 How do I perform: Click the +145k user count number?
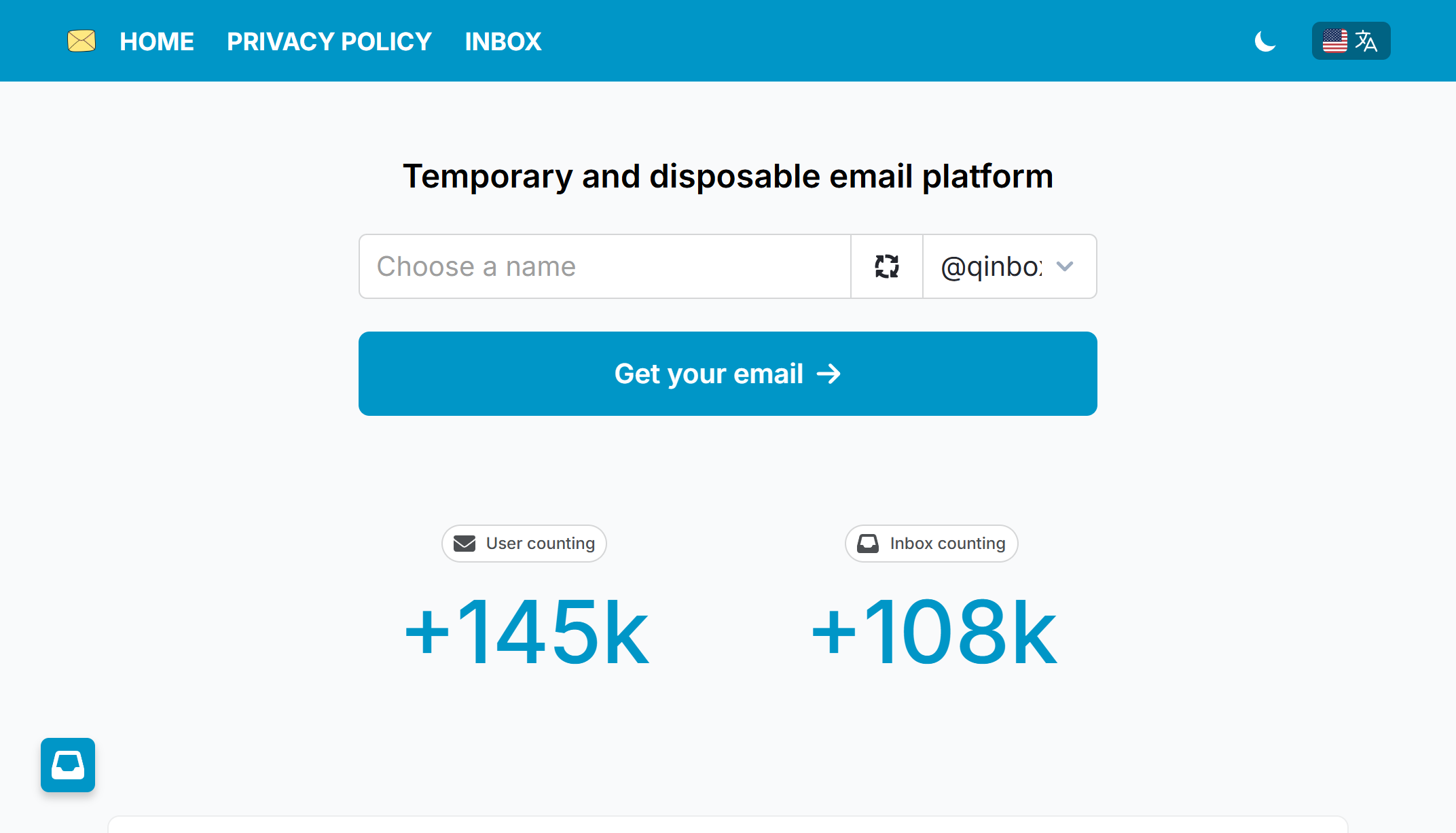[527, 632]
